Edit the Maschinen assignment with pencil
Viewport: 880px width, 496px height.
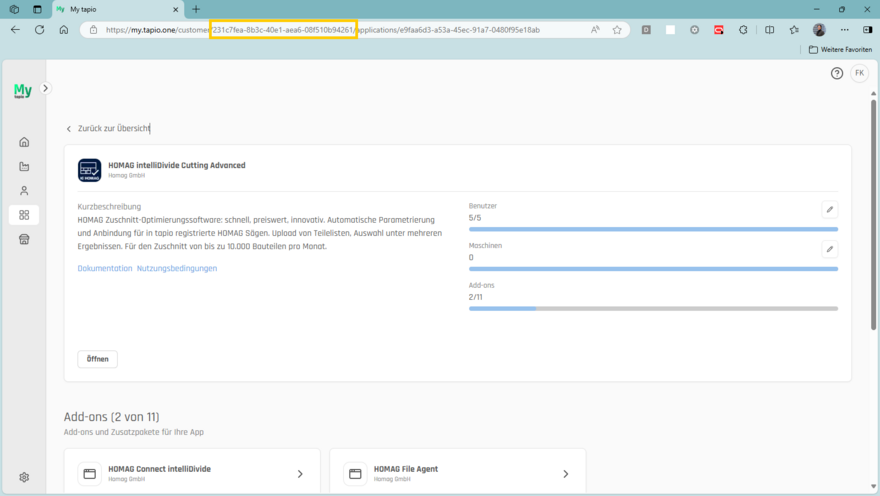tap(829, 249)
